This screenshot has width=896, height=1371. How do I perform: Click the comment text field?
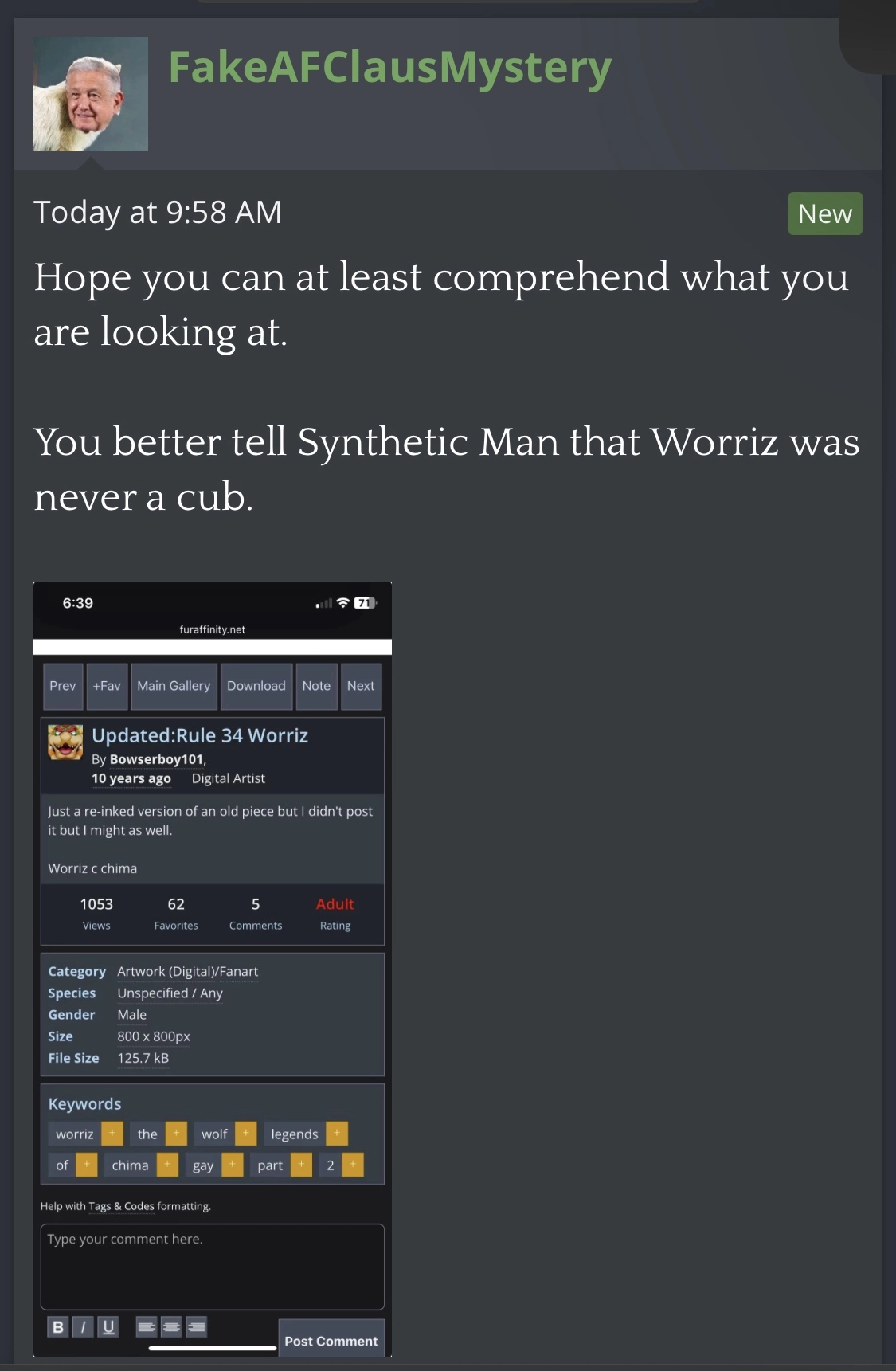pyautogui.click(x=213, y=1267)
